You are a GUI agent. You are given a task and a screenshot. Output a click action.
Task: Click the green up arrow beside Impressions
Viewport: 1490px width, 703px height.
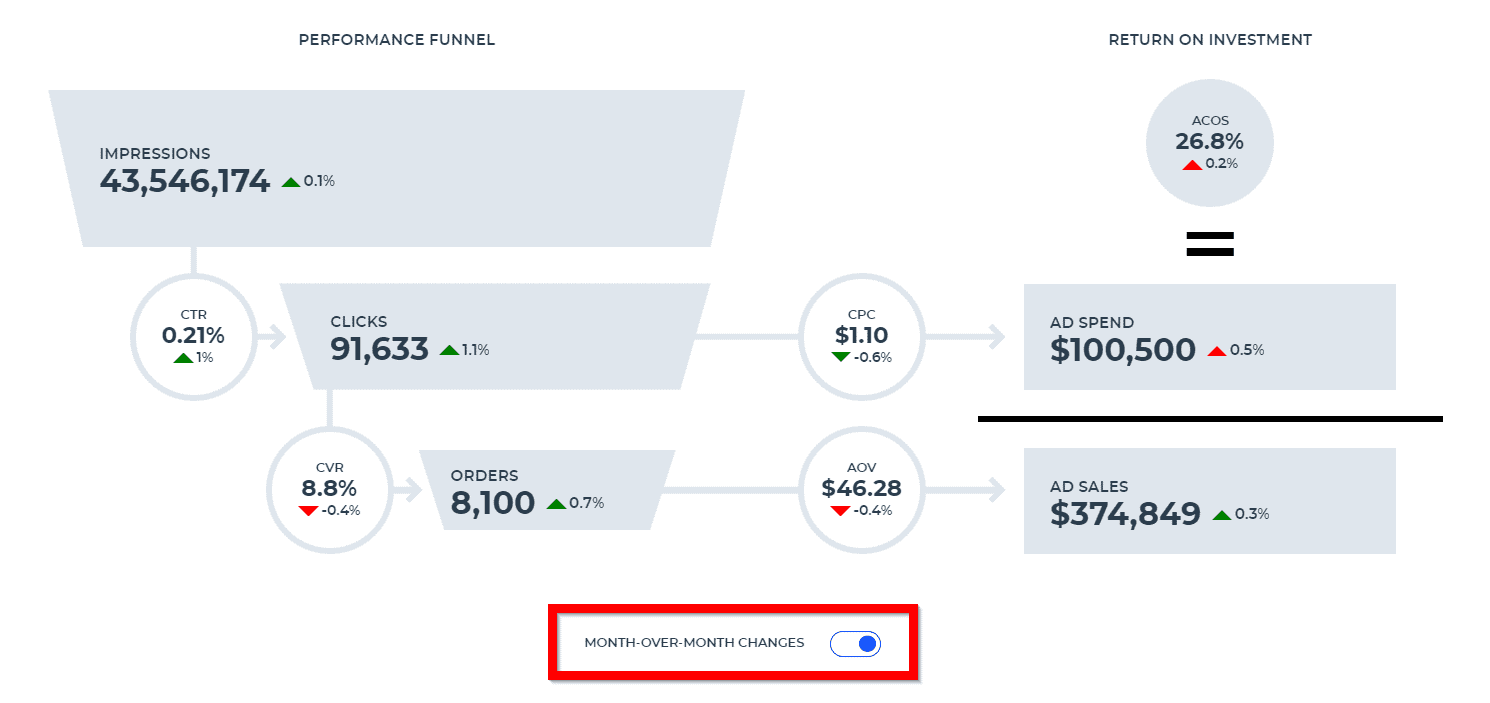point(291,182)
